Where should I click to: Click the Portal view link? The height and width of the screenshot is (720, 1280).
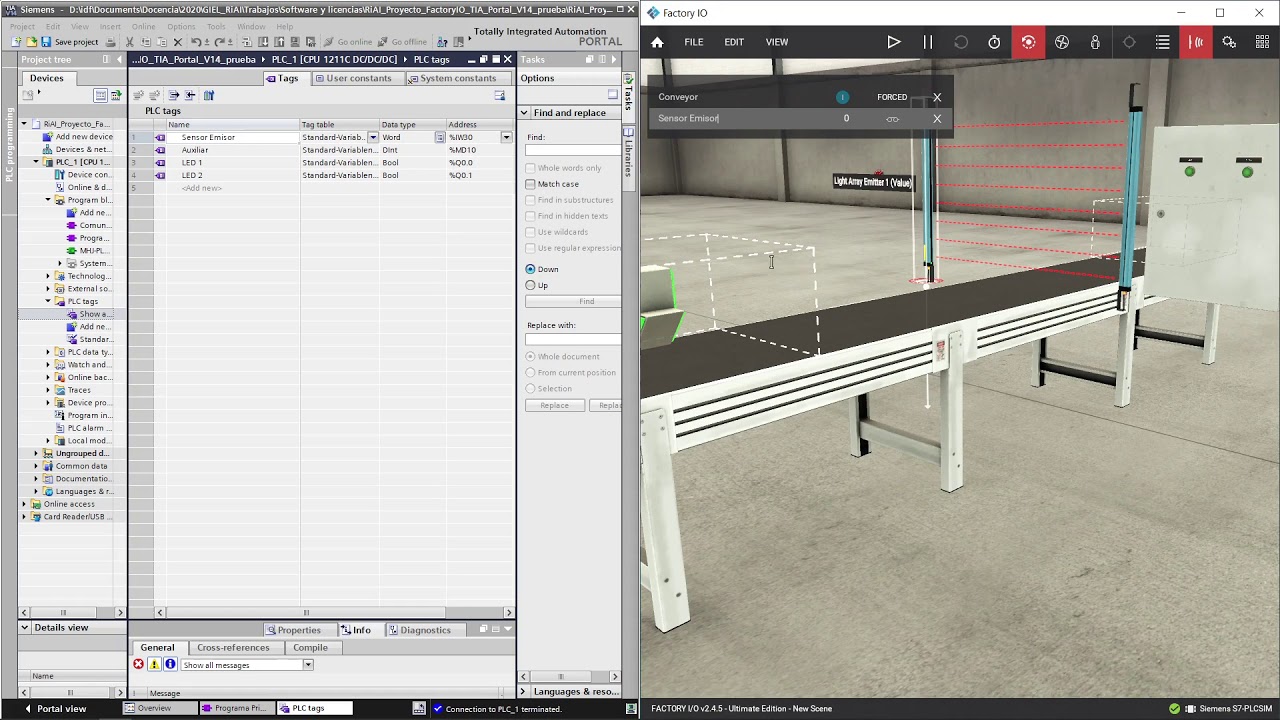[55, 708]
